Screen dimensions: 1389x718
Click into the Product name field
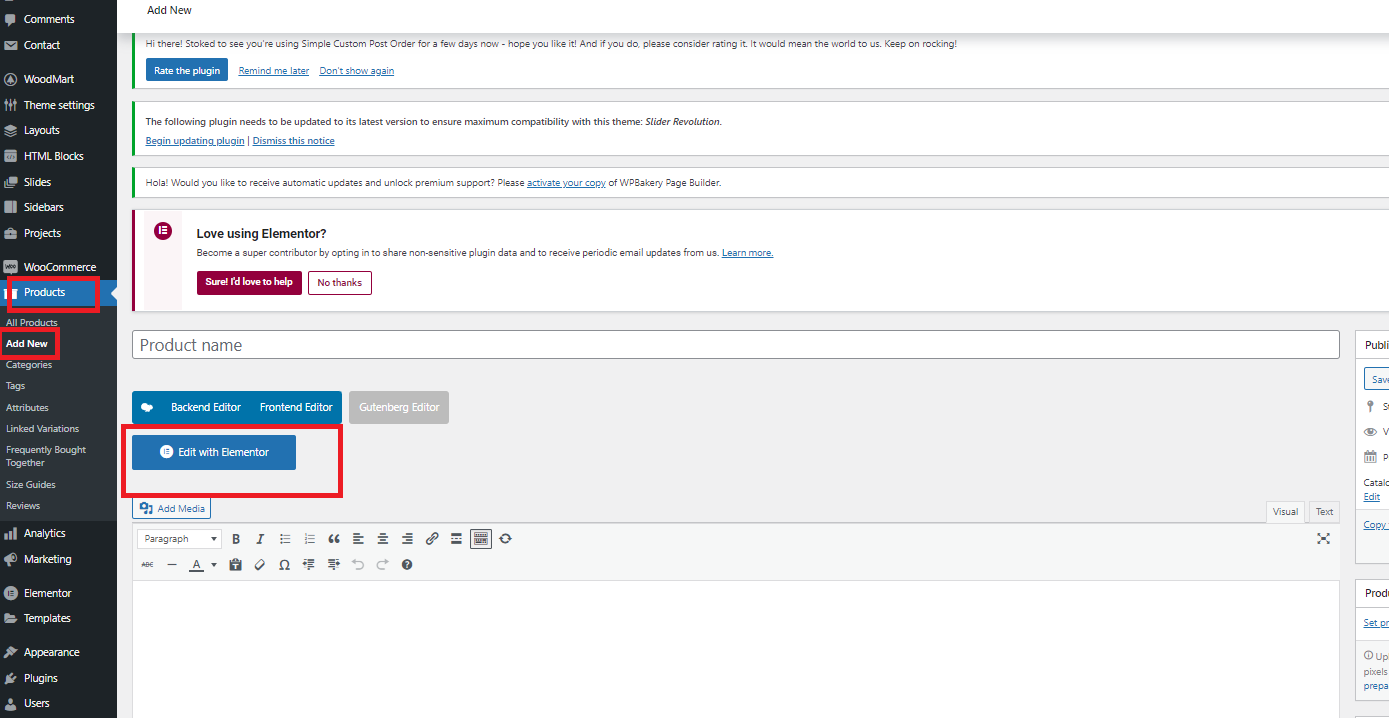735,345
